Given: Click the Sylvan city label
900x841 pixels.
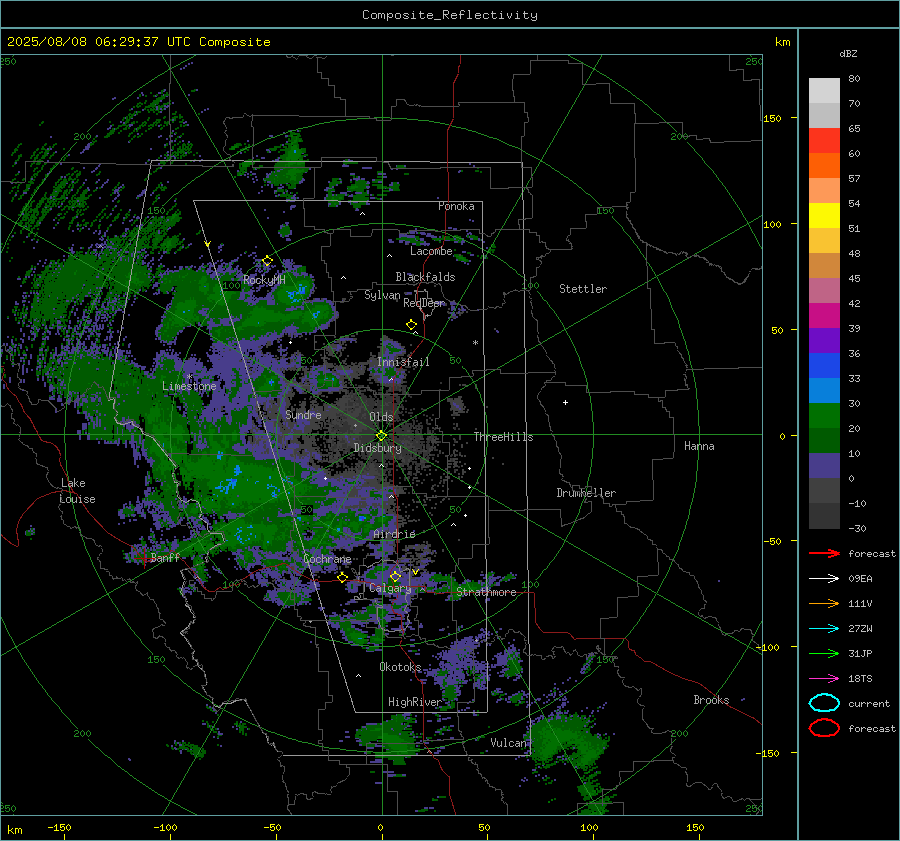Looking at the screenshot, I should point(382,295).
